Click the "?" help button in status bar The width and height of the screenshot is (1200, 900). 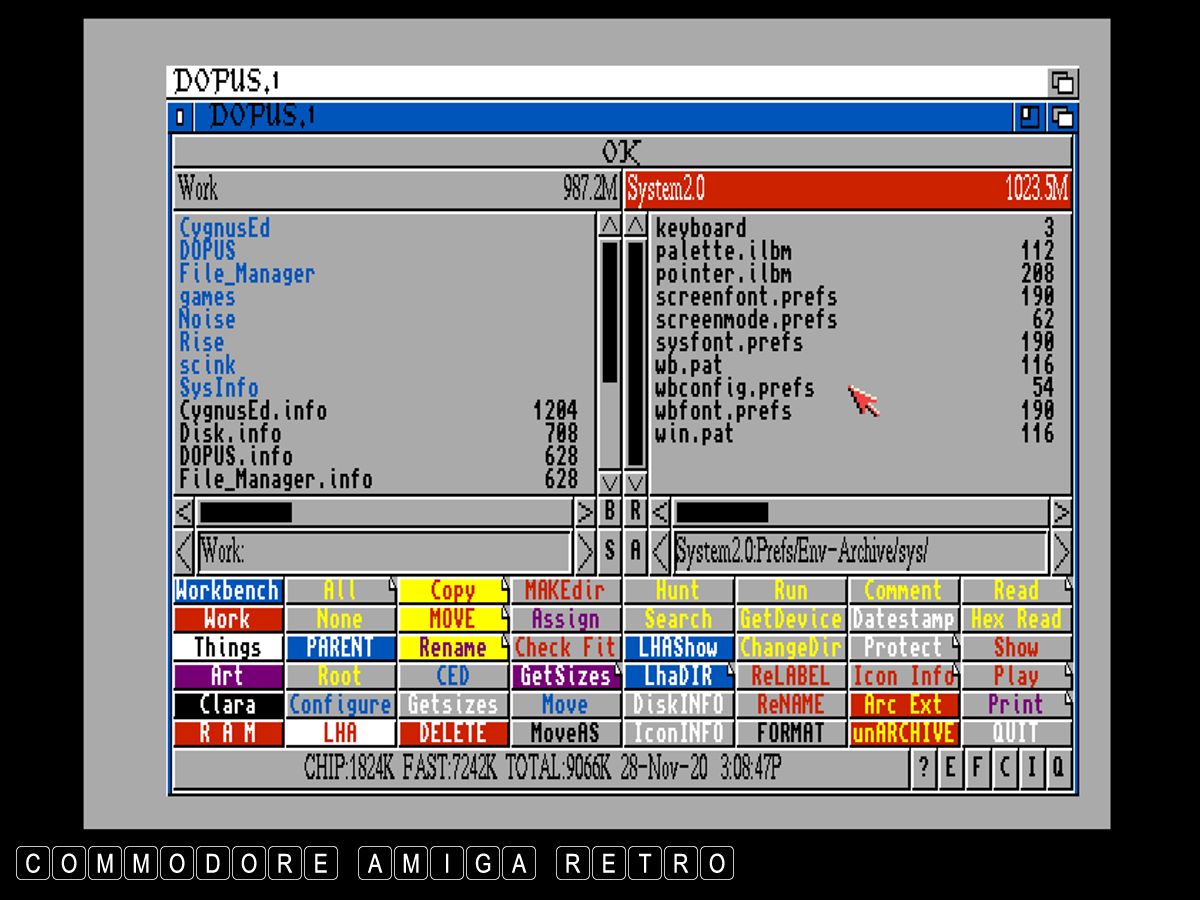tap(923, 769)
